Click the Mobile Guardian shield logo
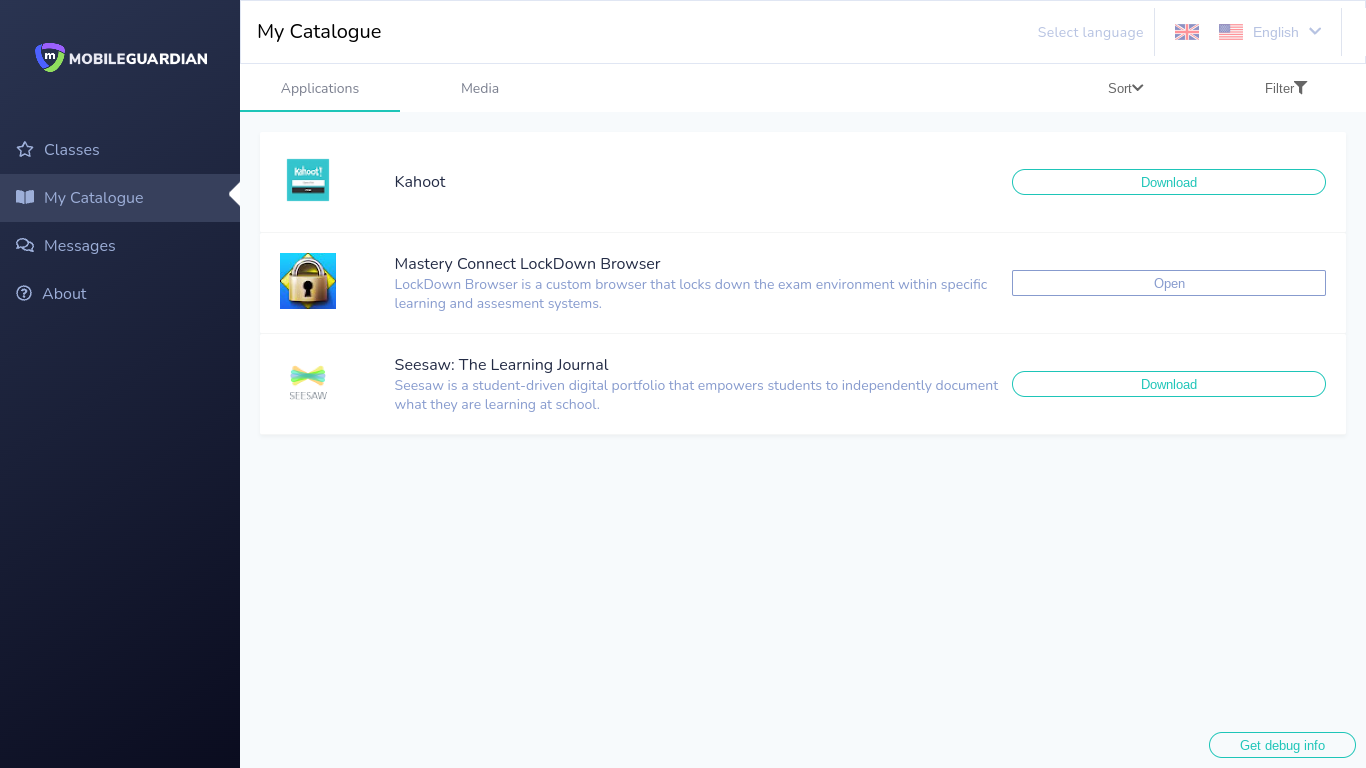This screenshot has width=1366, height=768. click(49, 58)
